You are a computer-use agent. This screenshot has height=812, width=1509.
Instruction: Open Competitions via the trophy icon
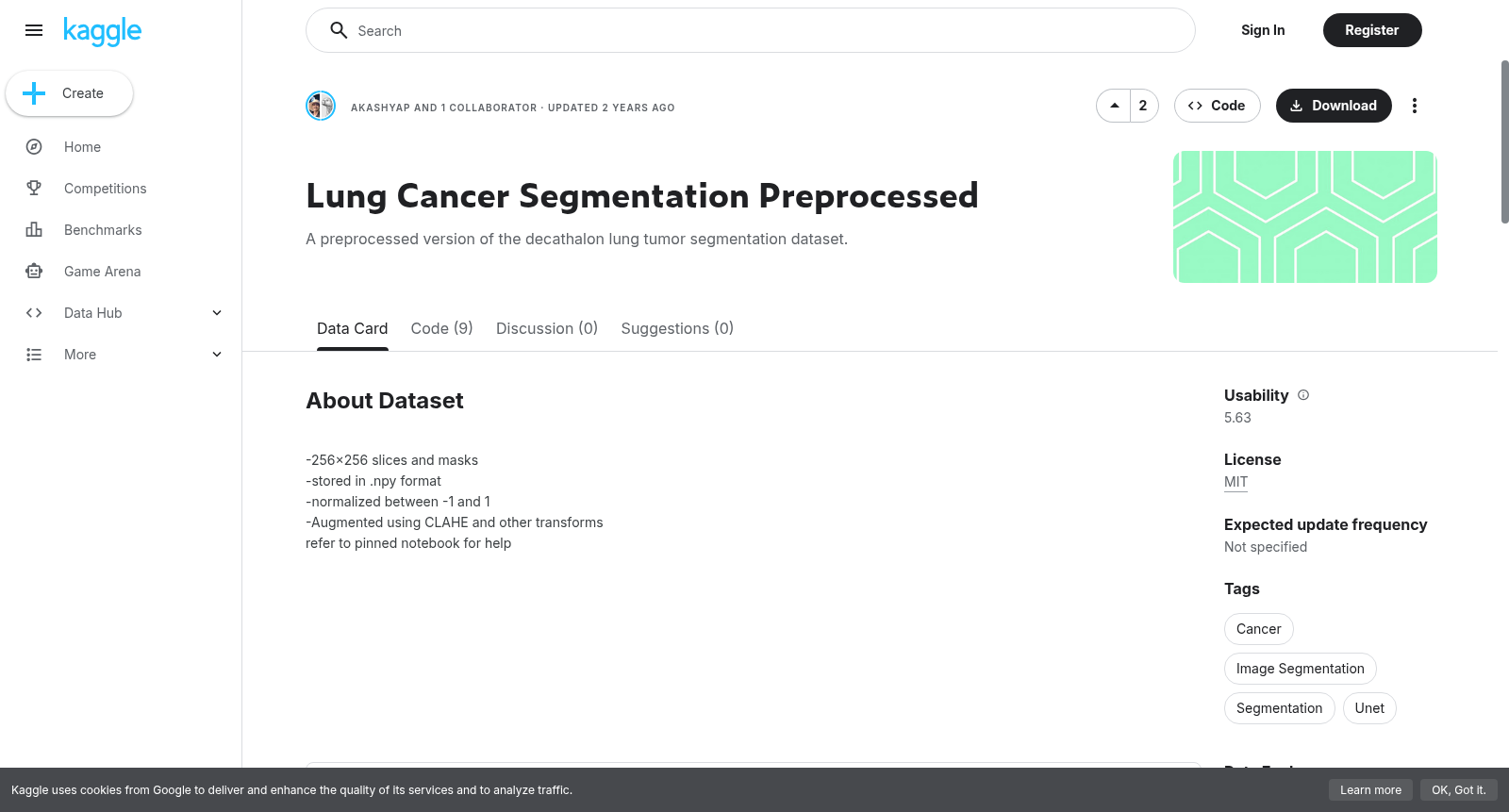click(x=34, y=189)
